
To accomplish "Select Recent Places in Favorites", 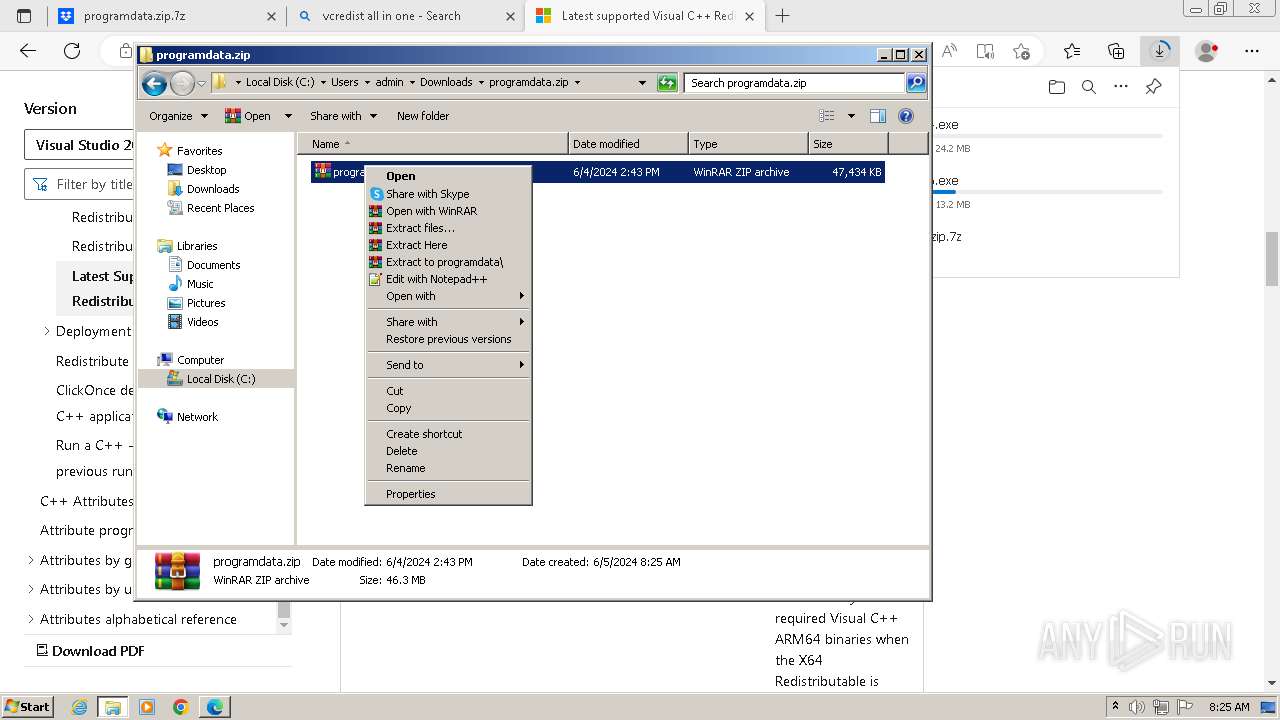I will coord(220,208).
